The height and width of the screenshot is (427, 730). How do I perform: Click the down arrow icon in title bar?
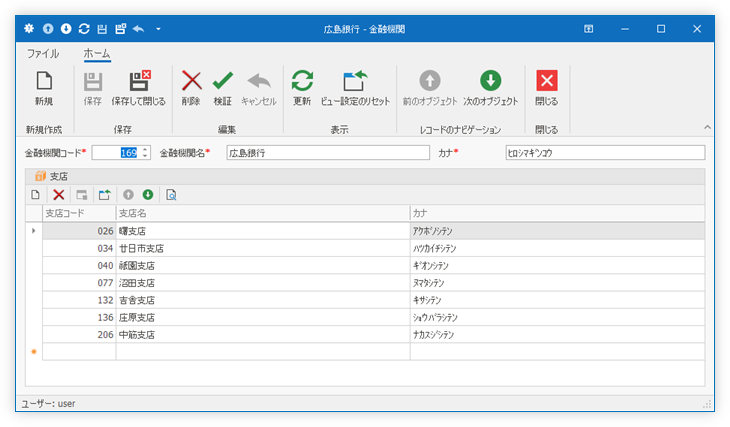tap(66, 29)
